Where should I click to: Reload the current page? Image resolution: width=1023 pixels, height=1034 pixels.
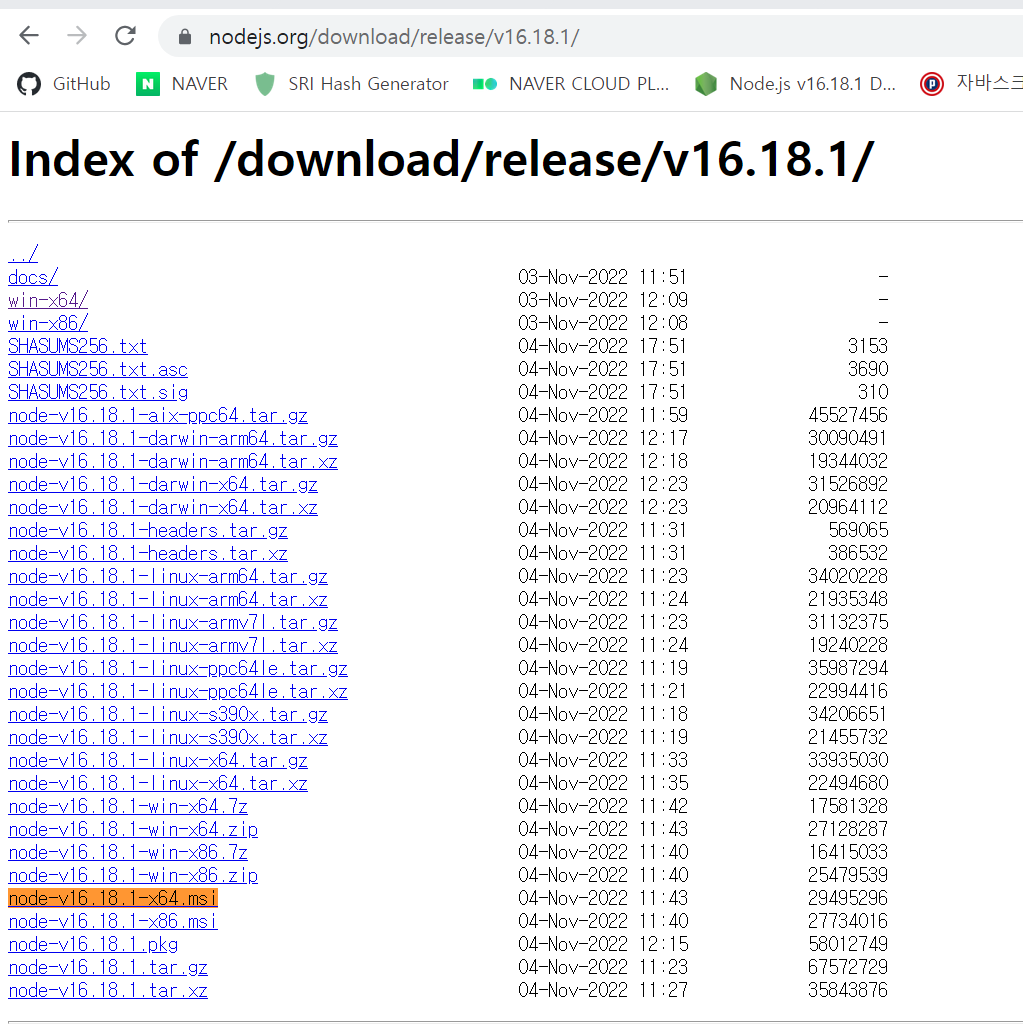tap(124, 35)
